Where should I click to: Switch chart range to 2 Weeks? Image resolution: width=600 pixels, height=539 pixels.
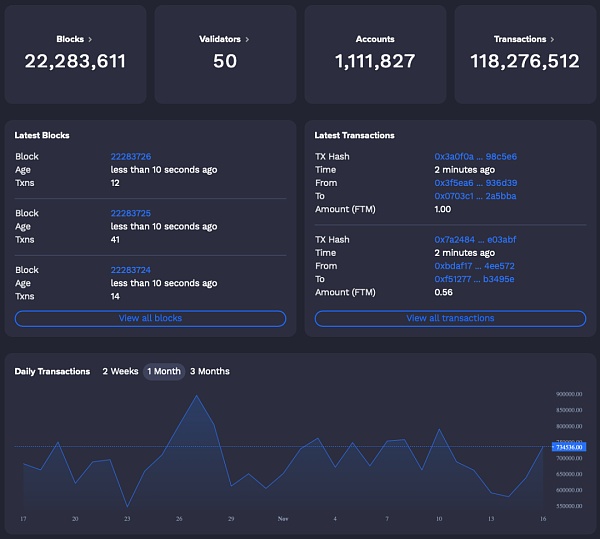tap(120, 371)
